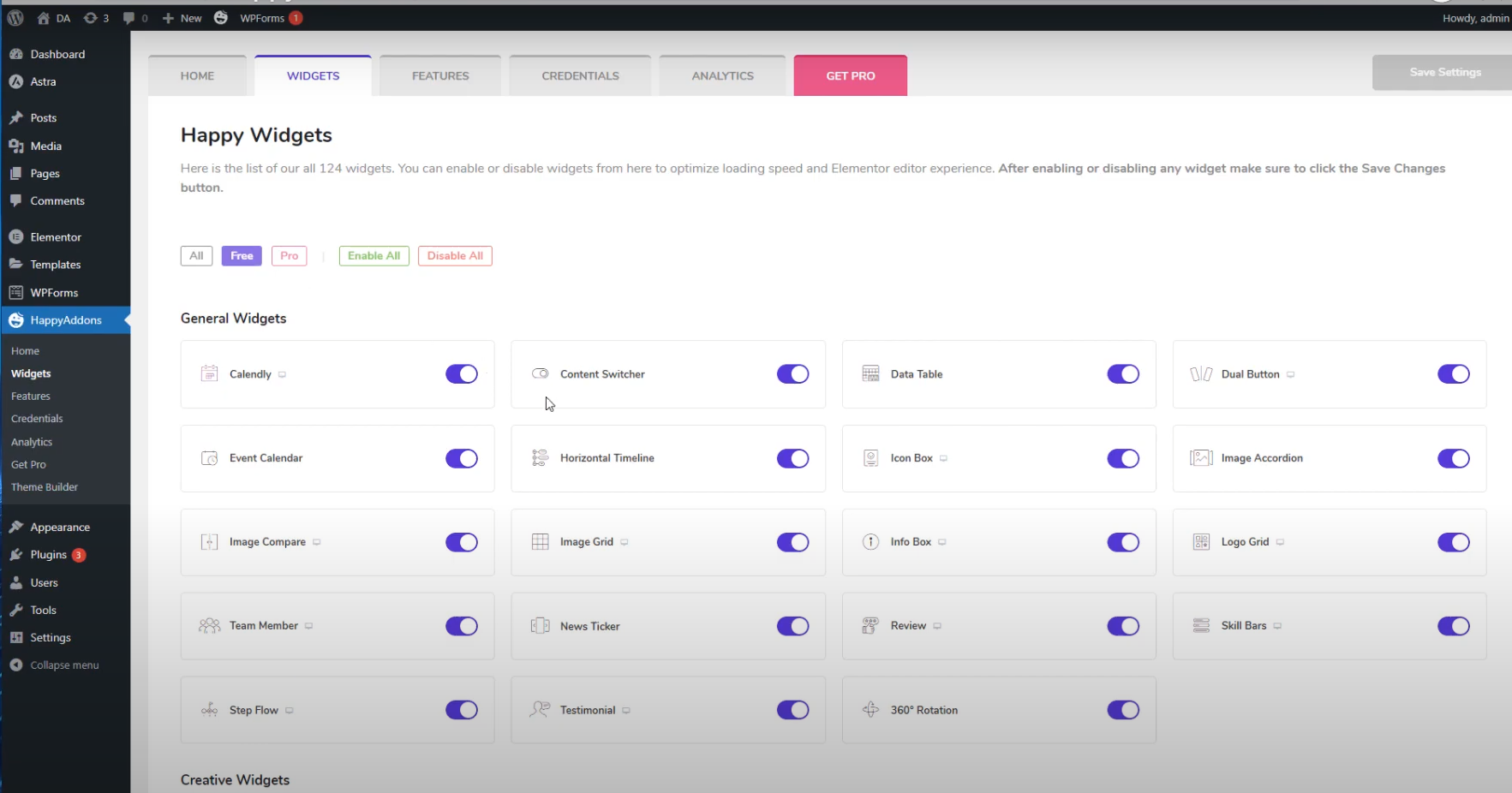Click the Image Accordion widget icon

[1201, 458]
